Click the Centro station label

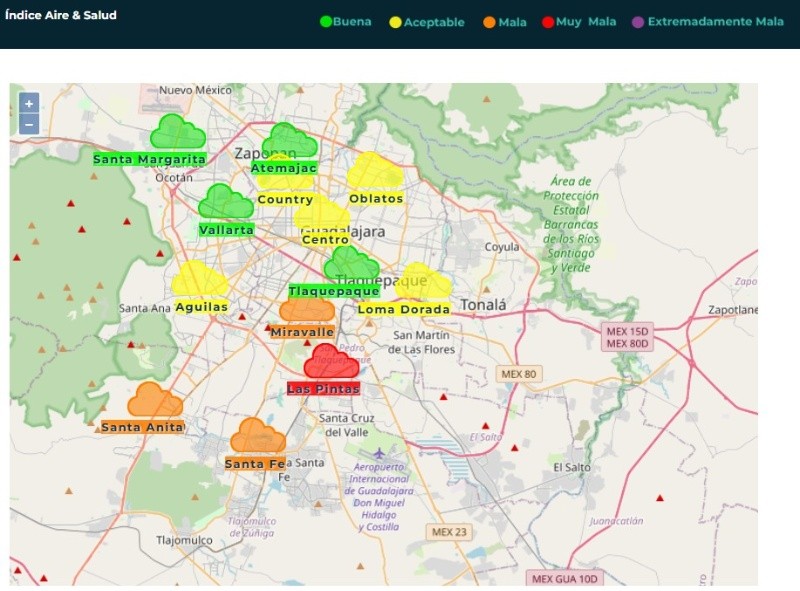click(x=325, y=240)
